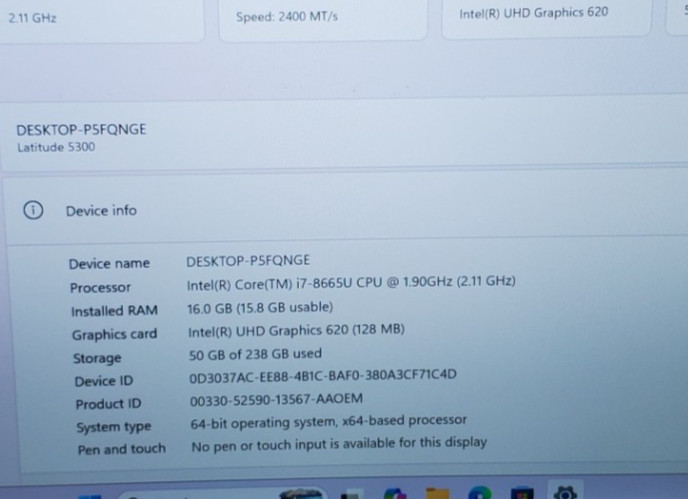Click the Device info circle-i icon
688x499 pixels.
(x=33, y=210)
